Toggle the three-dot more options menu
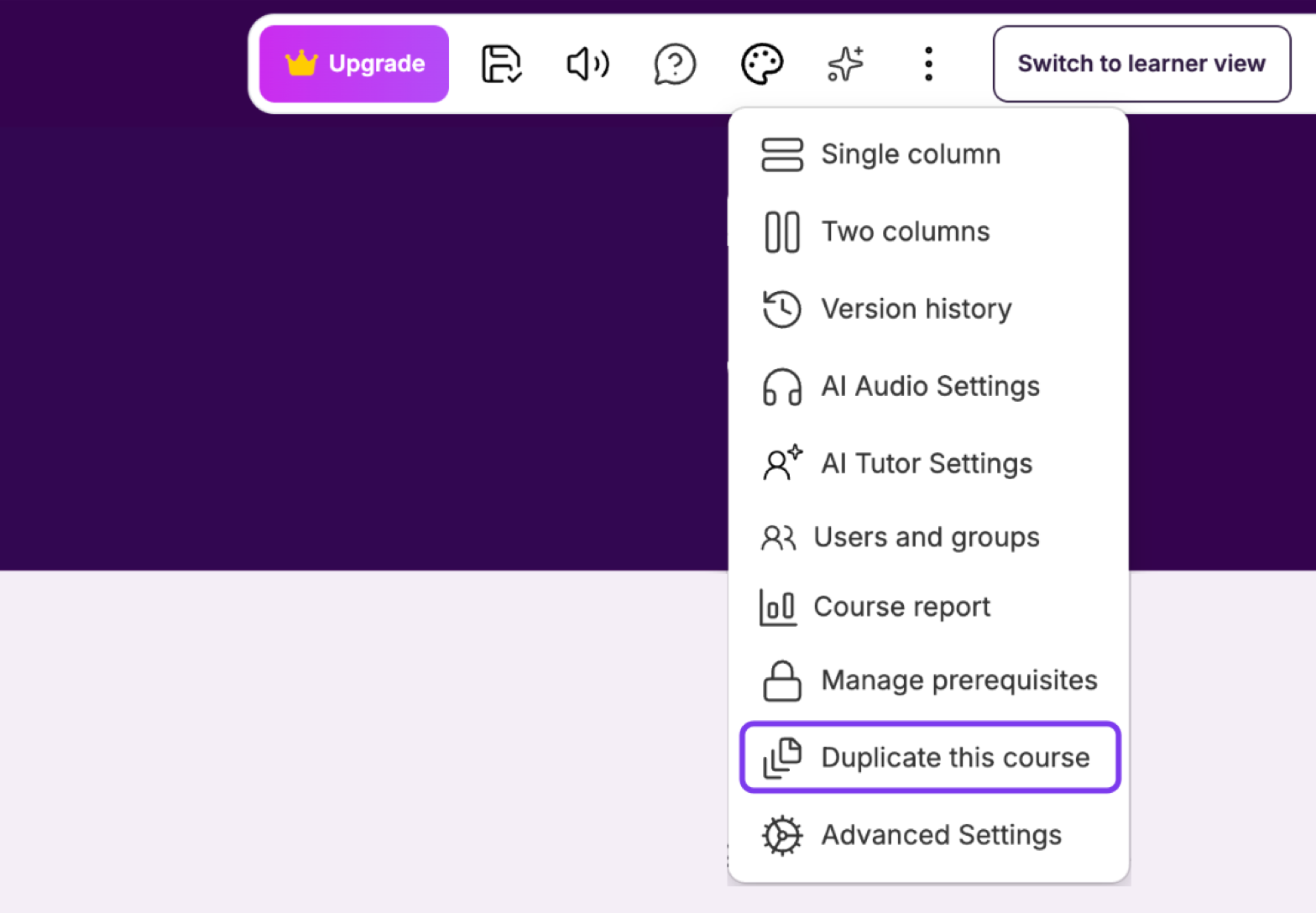The height and width of the screenshot is (913, 1316). point(928,64)
